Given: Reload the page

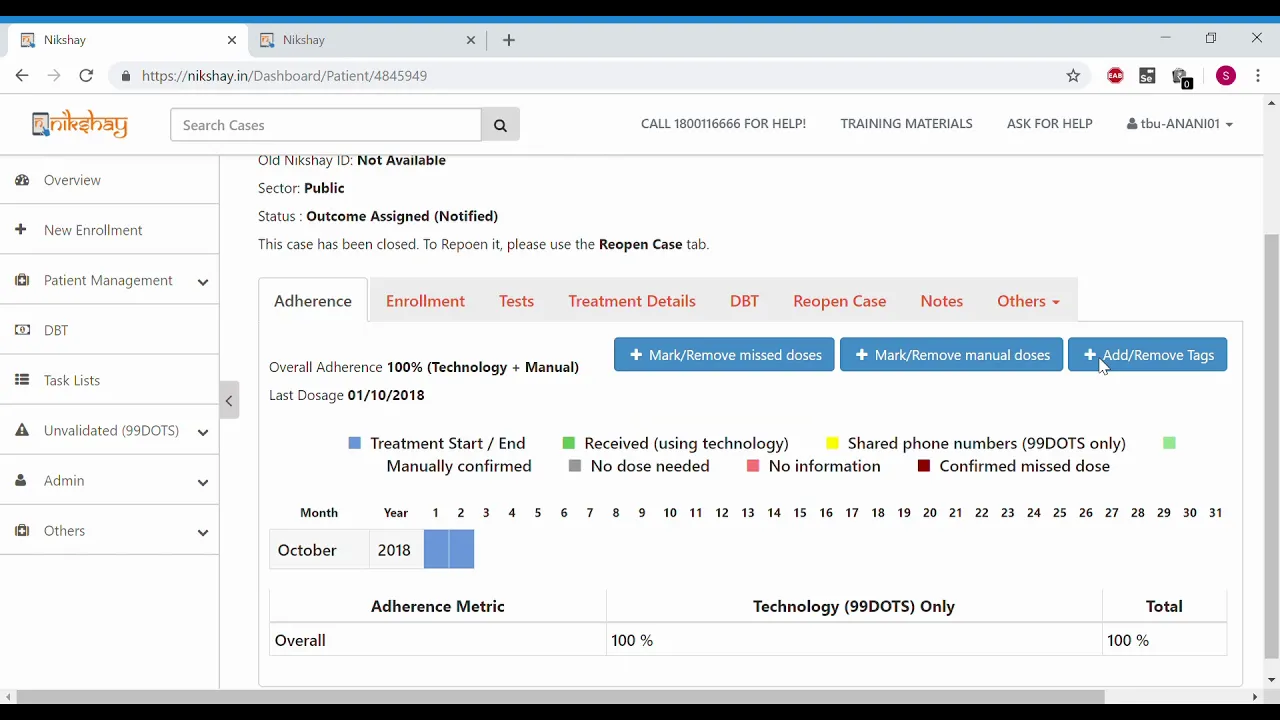Looking at the screenshot, I should [x=86, y=76].
